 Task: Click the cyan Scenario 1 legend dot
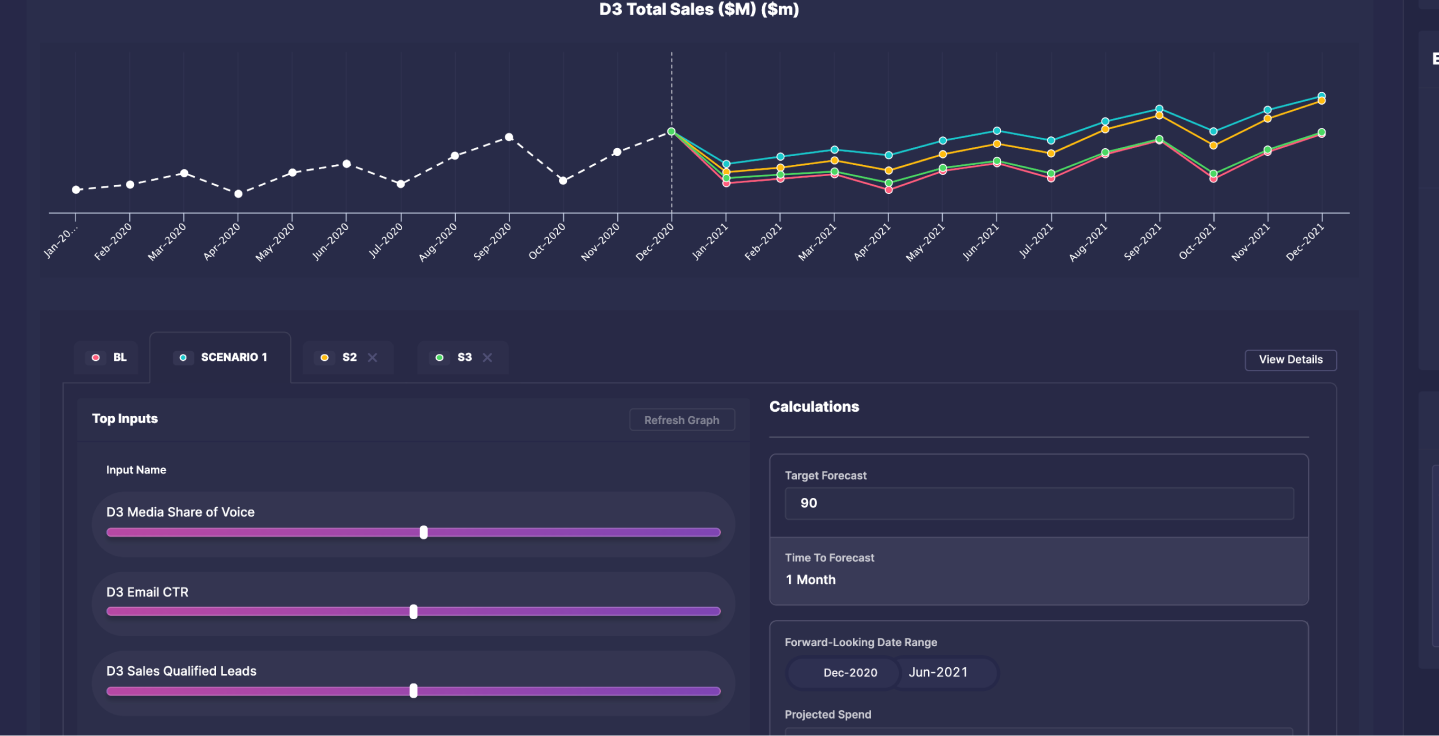[x=182, y=358]
